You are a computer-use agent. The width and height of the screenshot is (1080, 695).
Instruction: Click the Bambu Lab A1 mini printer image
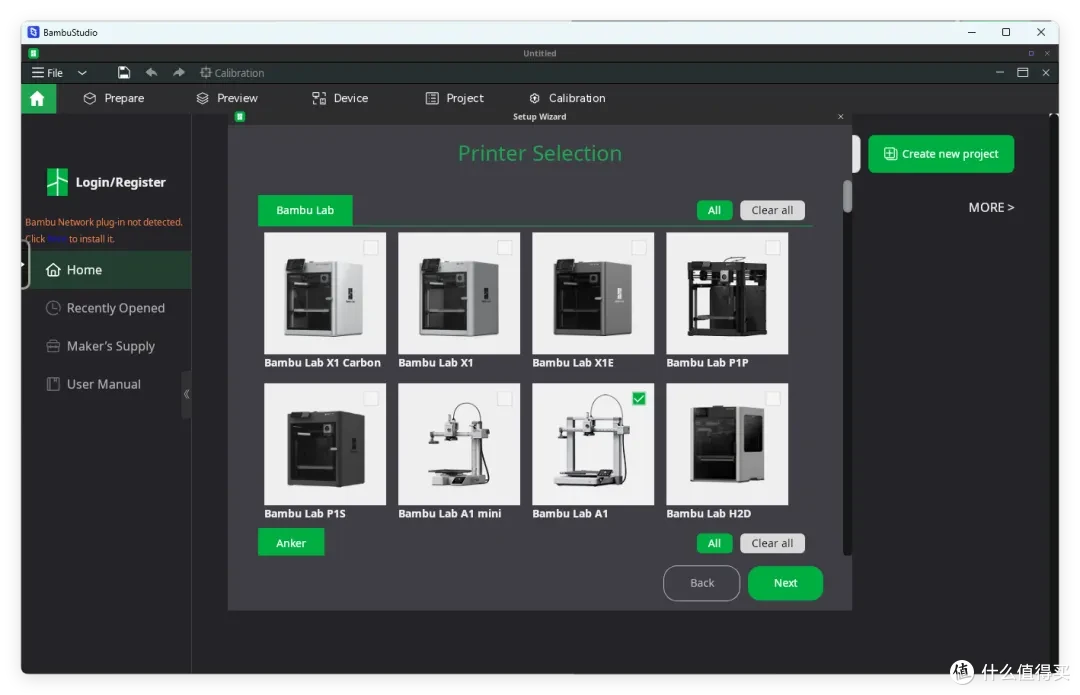(459, 444)
